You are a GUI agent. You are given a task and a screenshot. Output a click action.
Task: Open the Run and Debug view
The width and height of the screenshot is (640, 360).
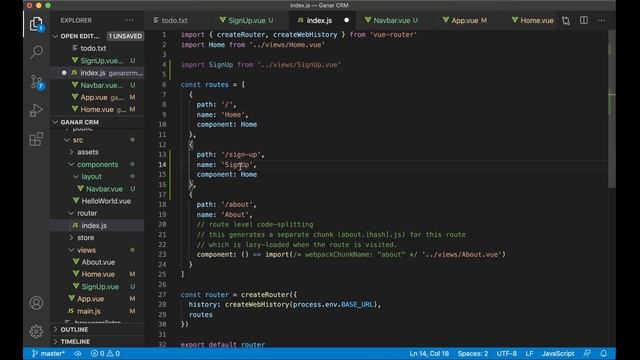(x=36, y=110)
